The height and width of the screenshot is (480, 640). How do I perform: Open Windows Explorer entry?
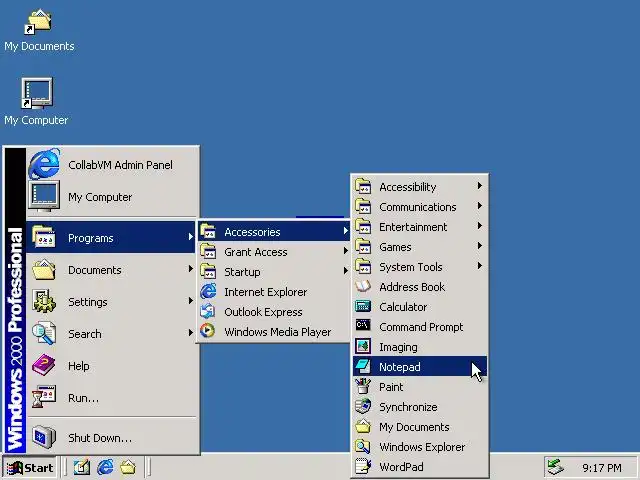[x=420, y=447]
